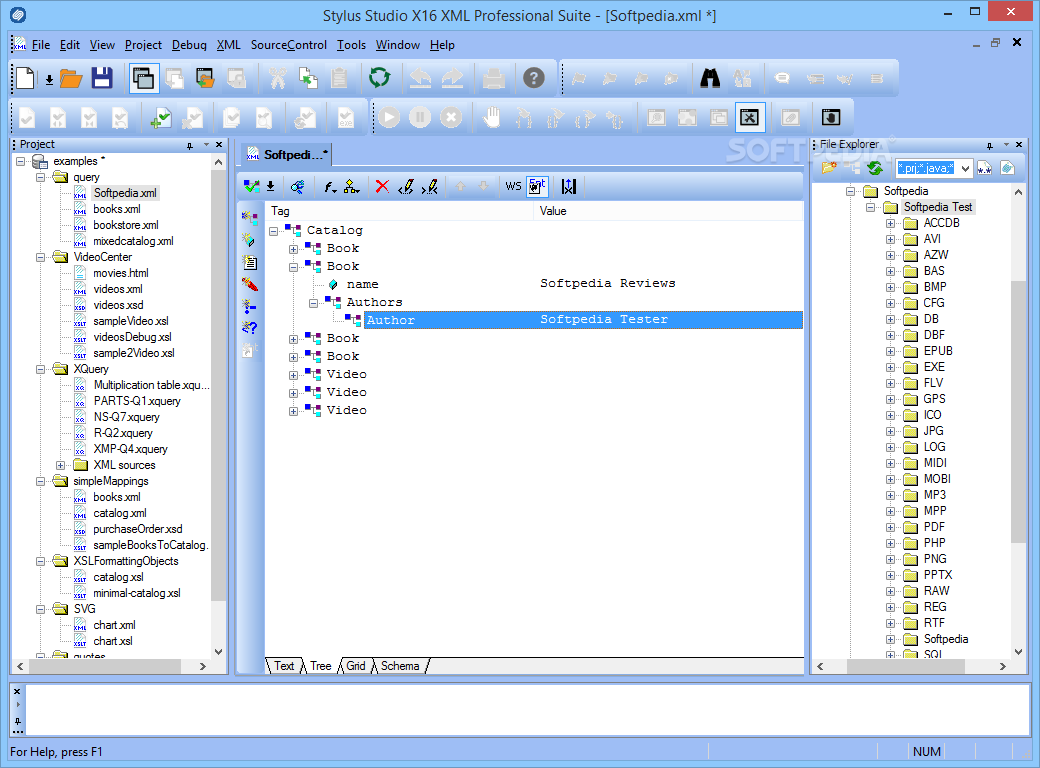Screen dimensions: 1040x768
Task: Save the file with floppy disk icon
Action: pos(101,78)
